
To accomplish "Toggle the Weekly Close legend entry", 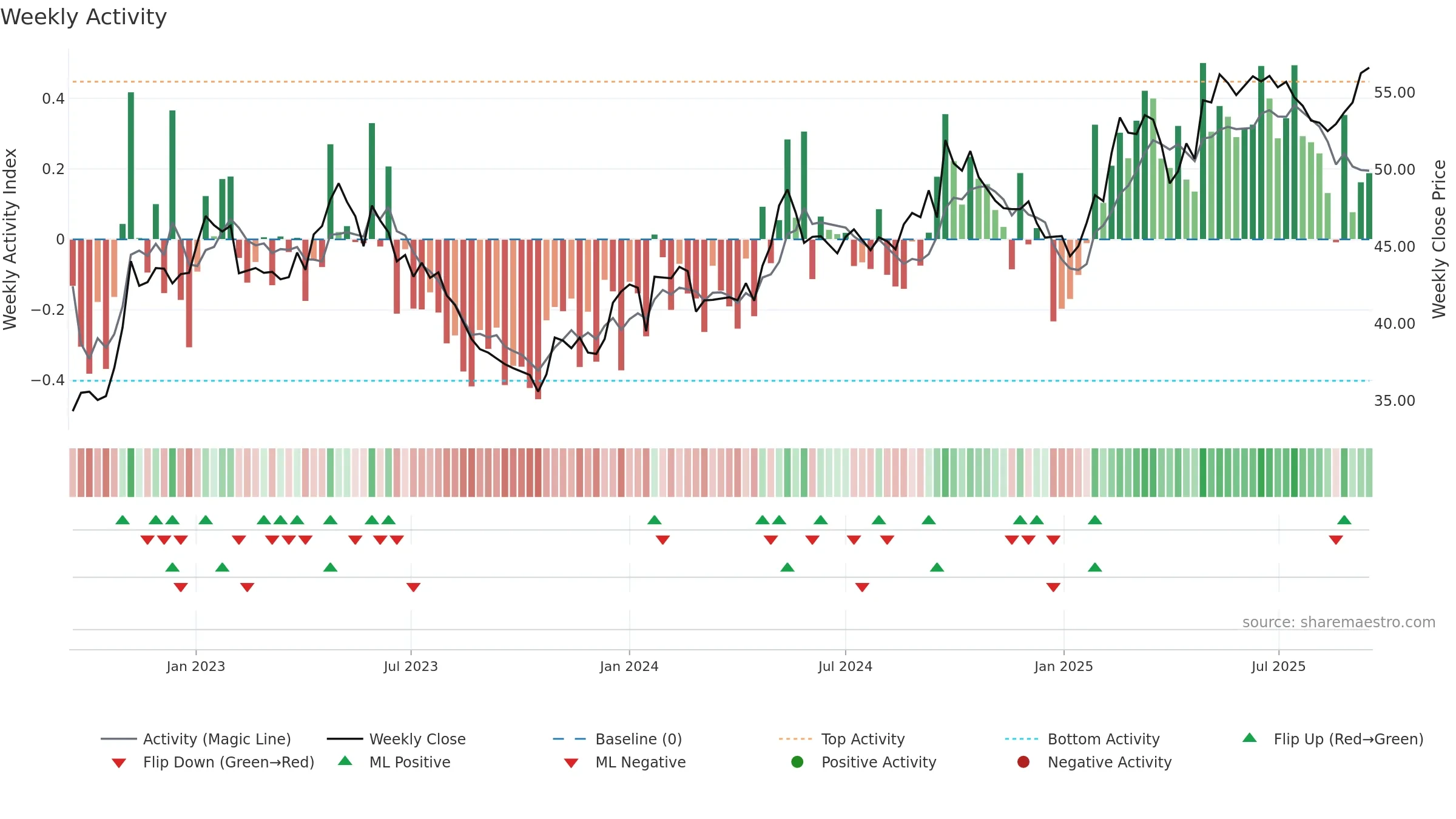I will pos(396,739).
